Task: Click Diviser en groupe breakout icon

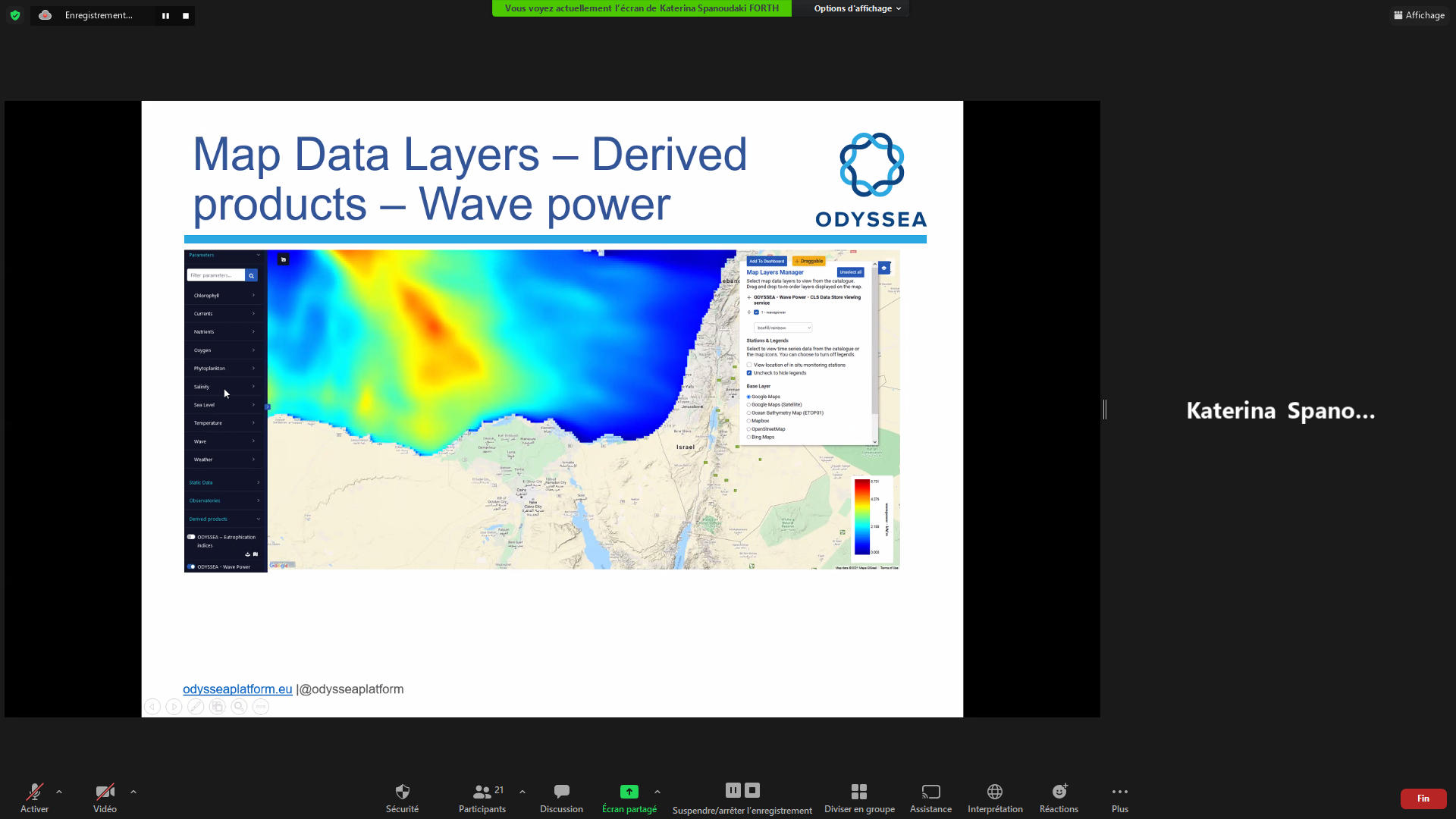Action: click(859, 792)
